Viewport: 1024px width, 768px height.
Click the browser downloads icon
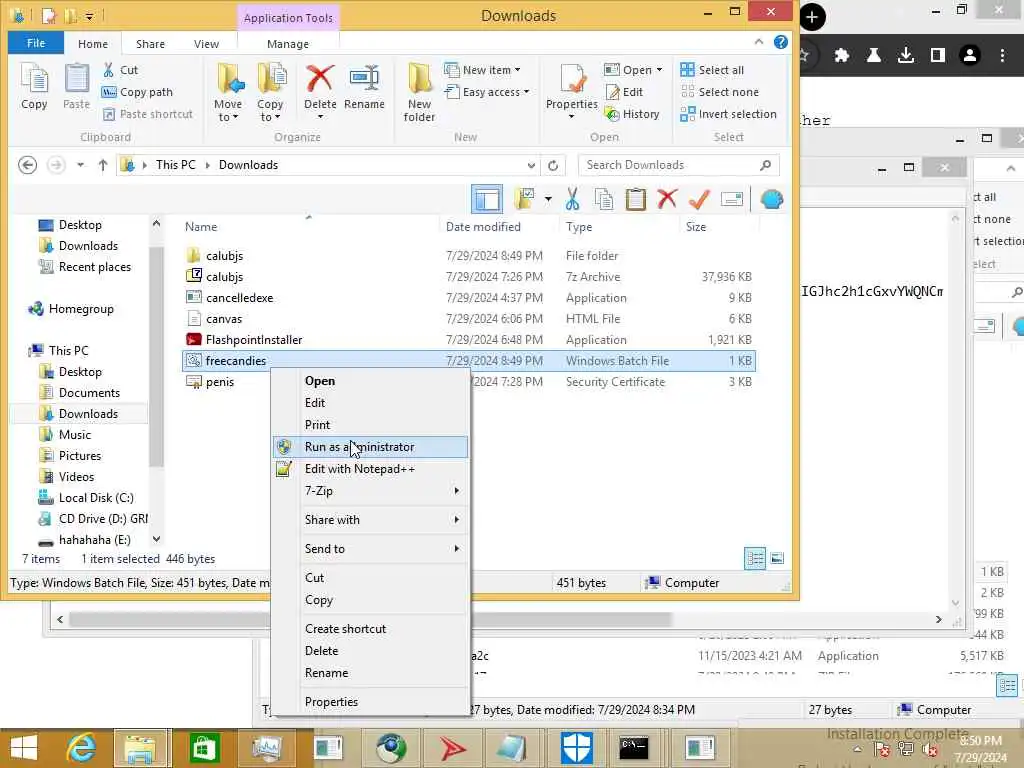(x=905, y=55)
